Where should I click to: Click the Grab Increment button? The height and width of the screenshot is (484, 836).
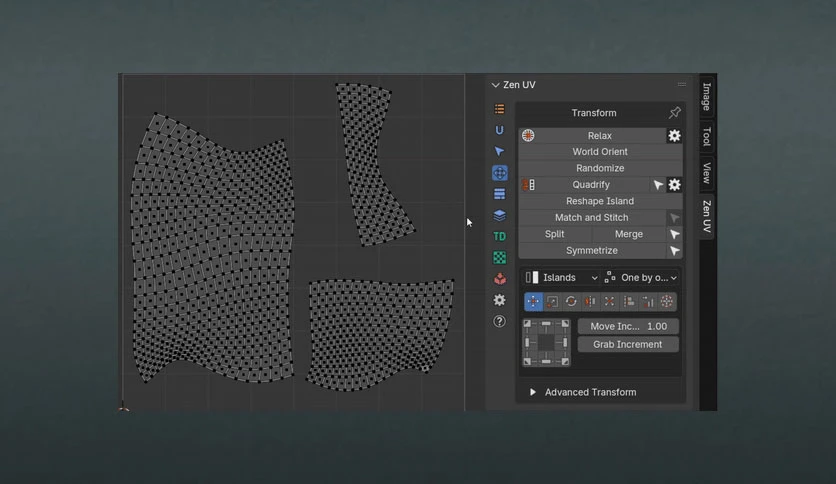[628, 344]
